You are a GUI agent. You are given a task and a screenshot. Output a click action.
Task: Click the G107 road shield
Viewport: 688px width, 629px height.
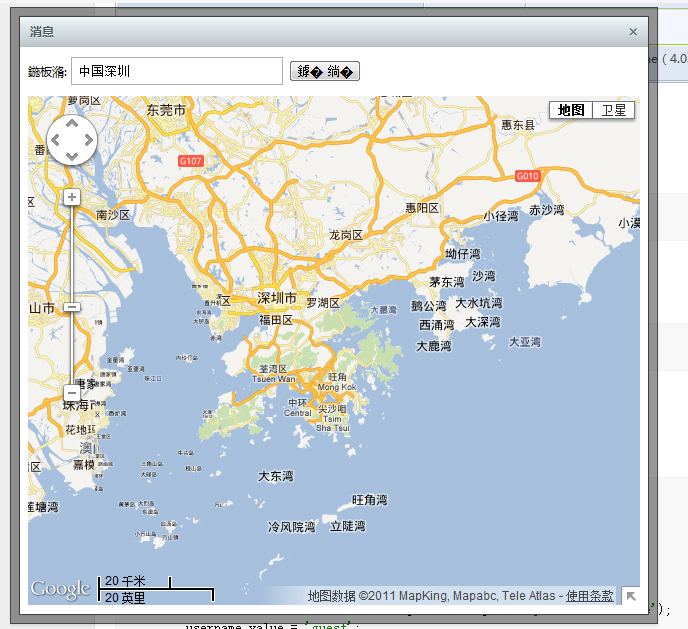pyautogui.click(x=191, y=161)
